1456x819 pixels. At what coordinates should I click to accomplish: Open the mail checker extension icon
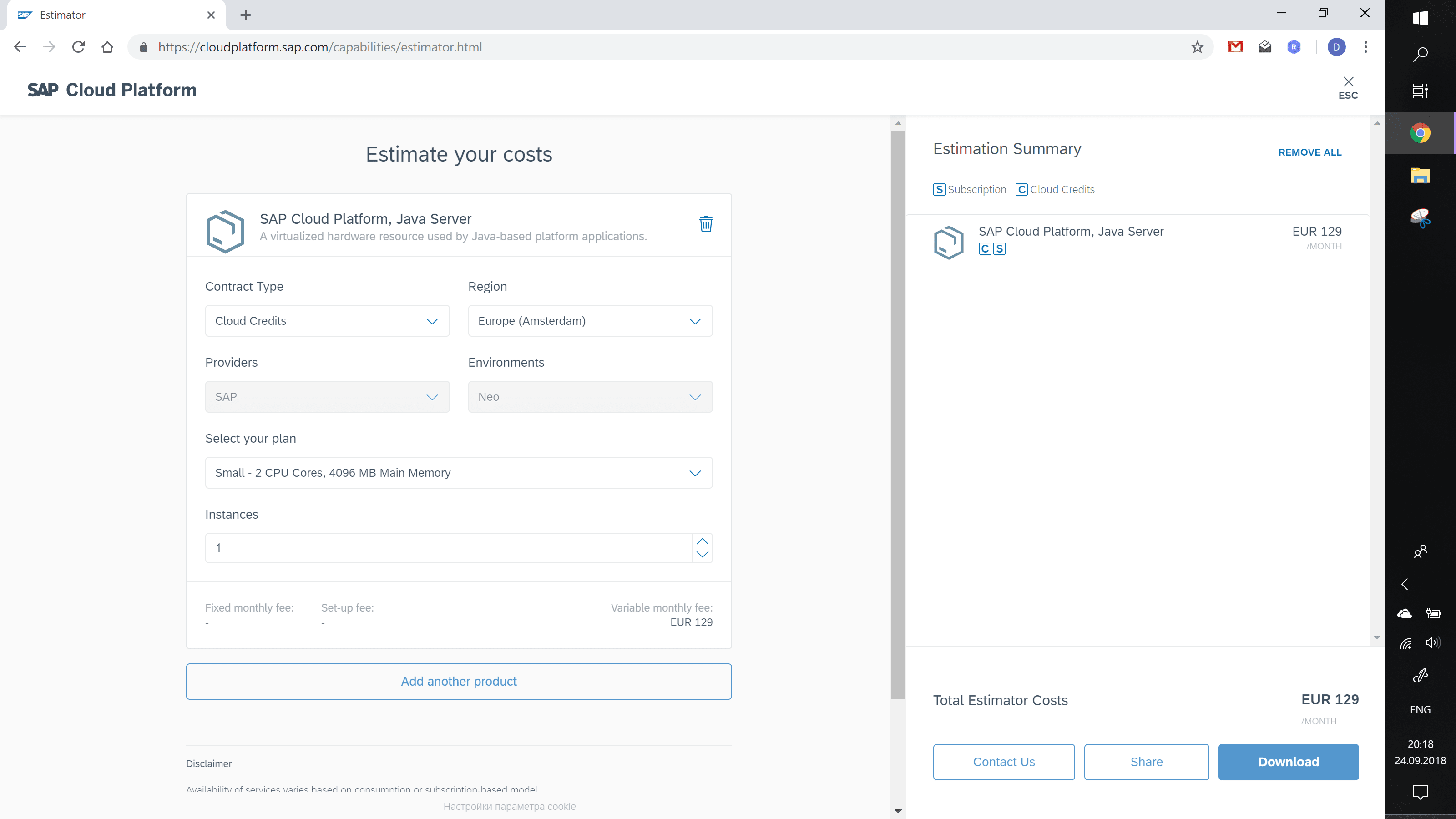coord(1265,47)
